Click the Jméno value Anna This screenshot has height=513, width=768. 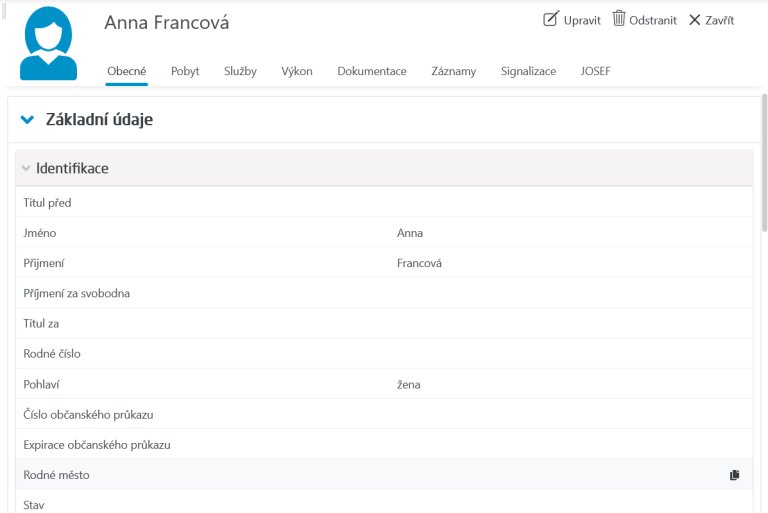[409, 233]
